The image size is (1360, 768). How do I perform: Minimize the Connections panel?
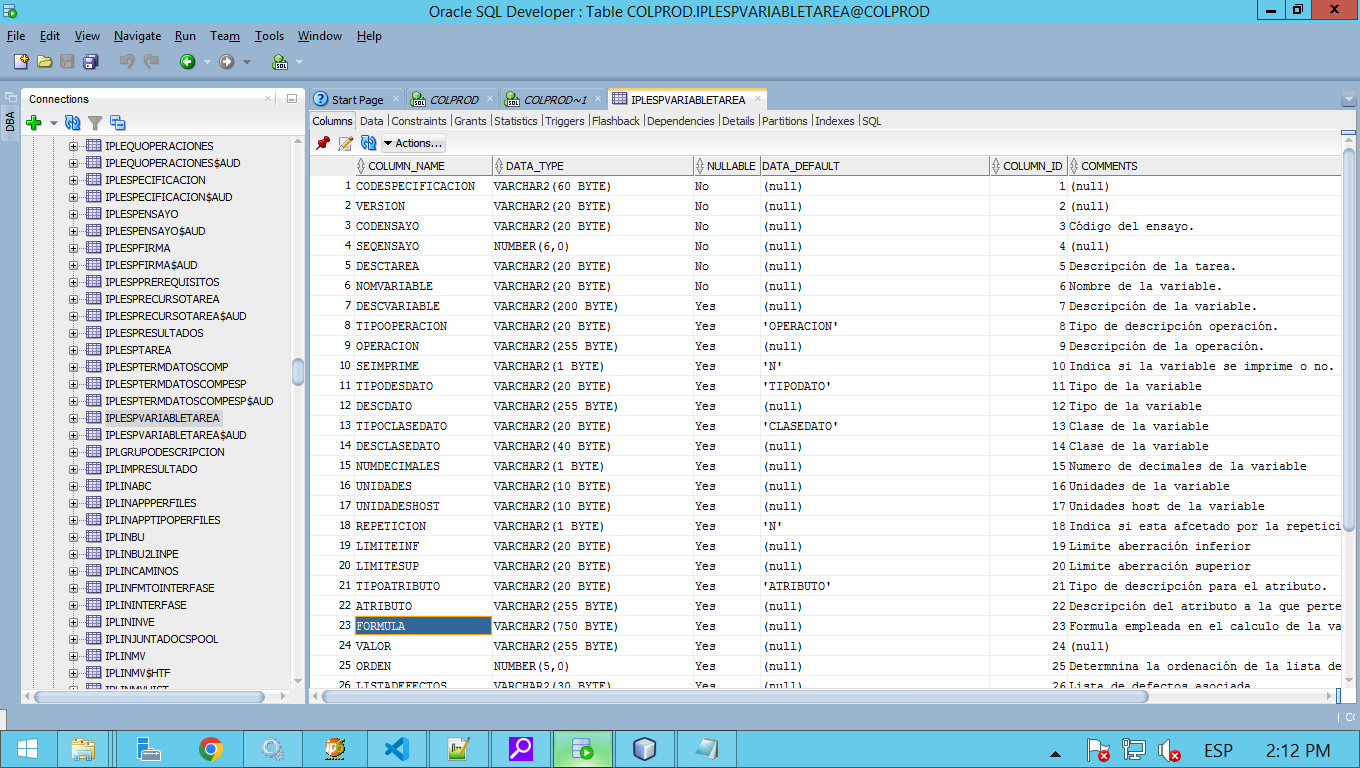(x=291, y=99)
